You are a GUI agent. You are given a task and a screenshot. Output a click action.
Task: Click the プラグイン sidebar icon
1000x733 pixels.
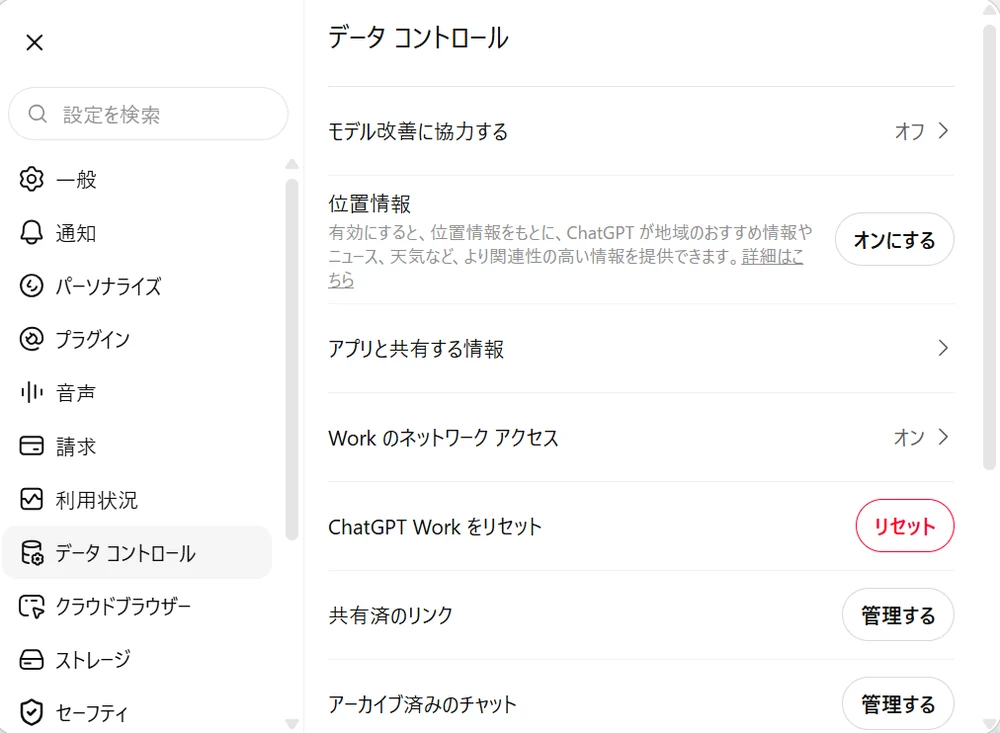click(x=31, y=339)
